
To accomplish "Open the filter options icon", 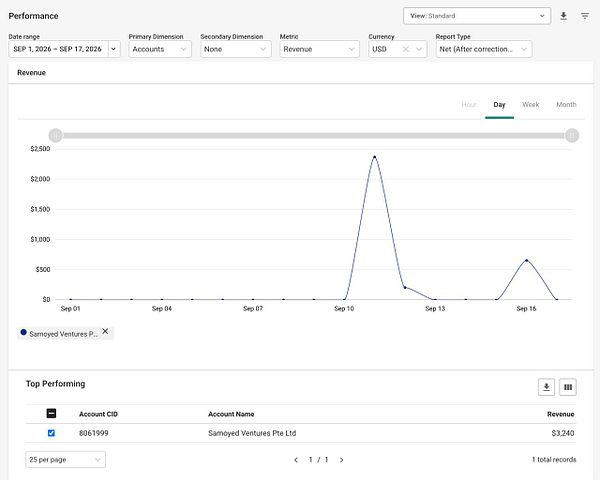I will coord(585,16).
